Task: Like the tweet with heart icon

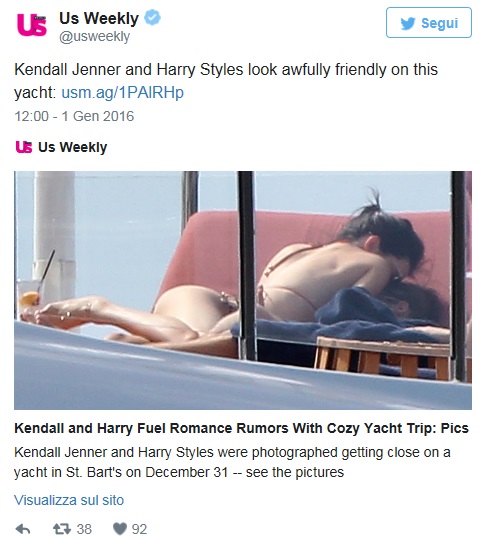Action: click(x=120, y=529)
